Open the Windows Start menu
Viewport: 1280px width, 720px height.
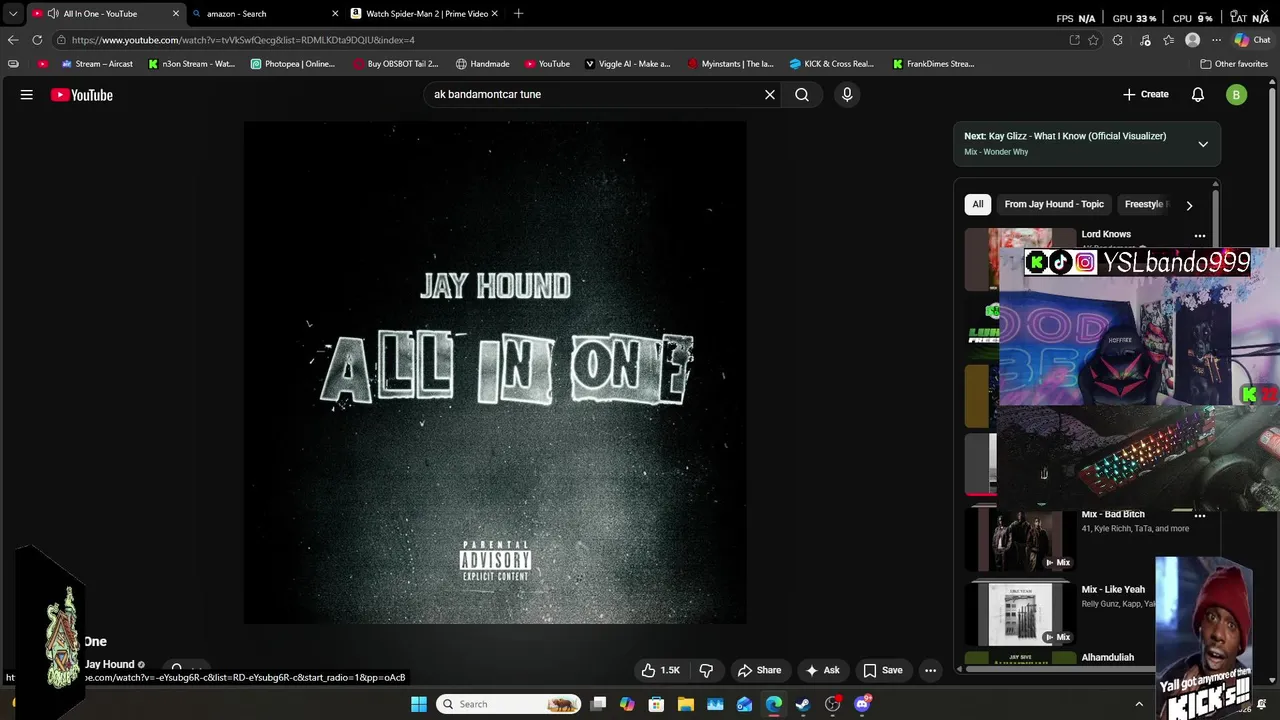419,704
